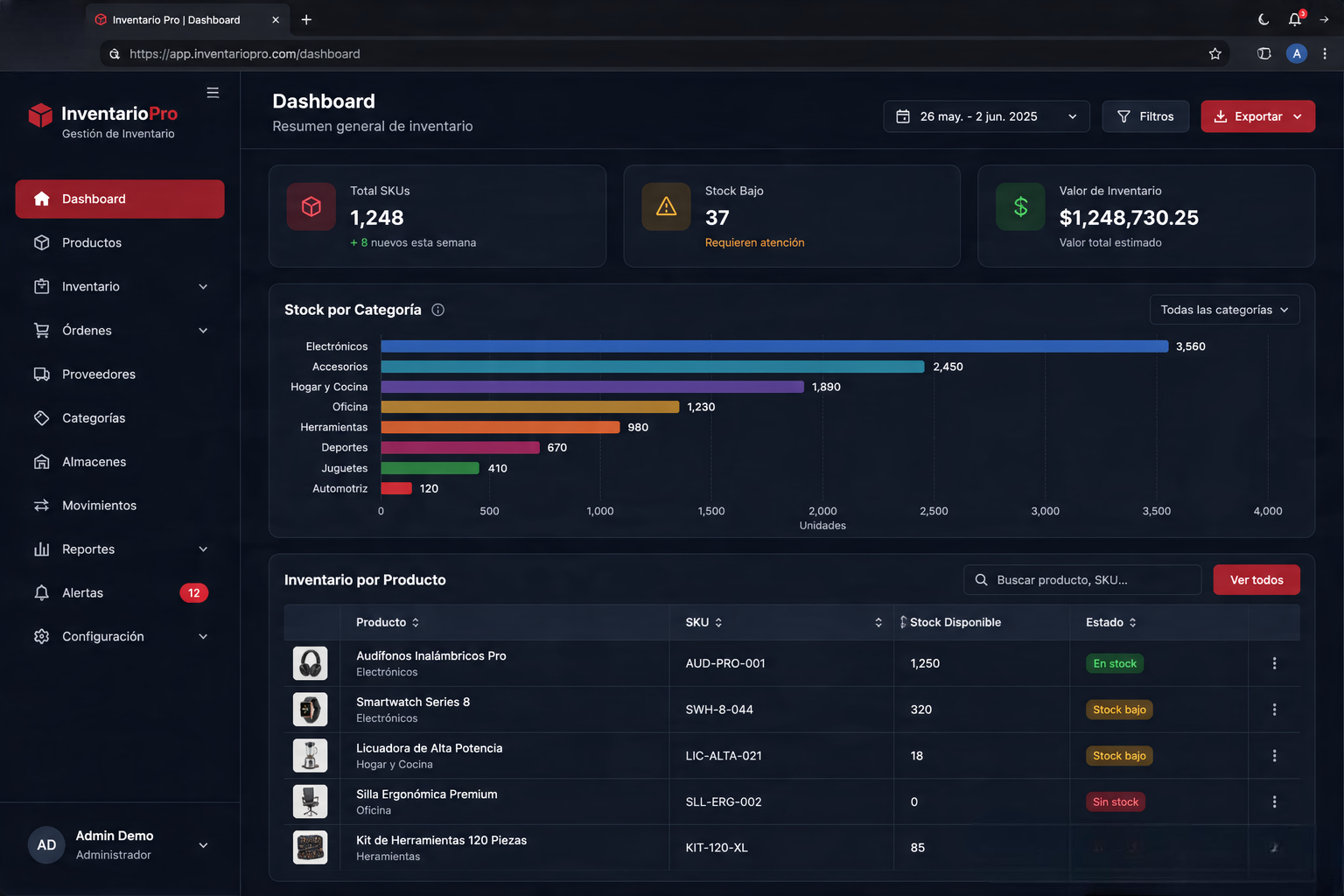The width and height of the screenshot is (1344, 896).
Task: View site information icon in address bar
Action: point(115,53)
